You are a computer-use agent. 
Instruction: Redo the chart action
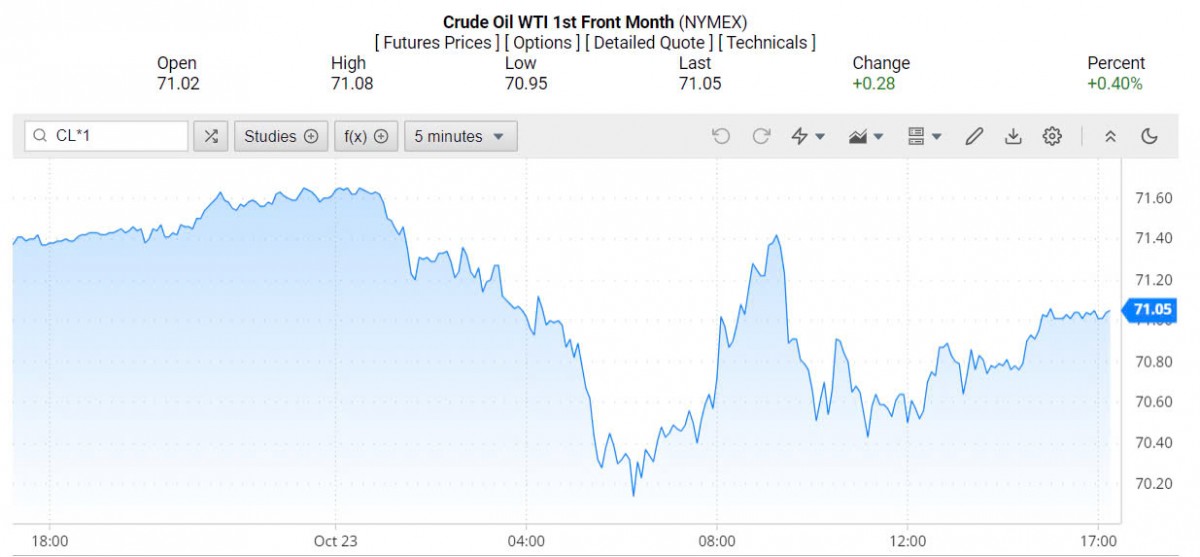pyautogui.click(x=761, y=137)
